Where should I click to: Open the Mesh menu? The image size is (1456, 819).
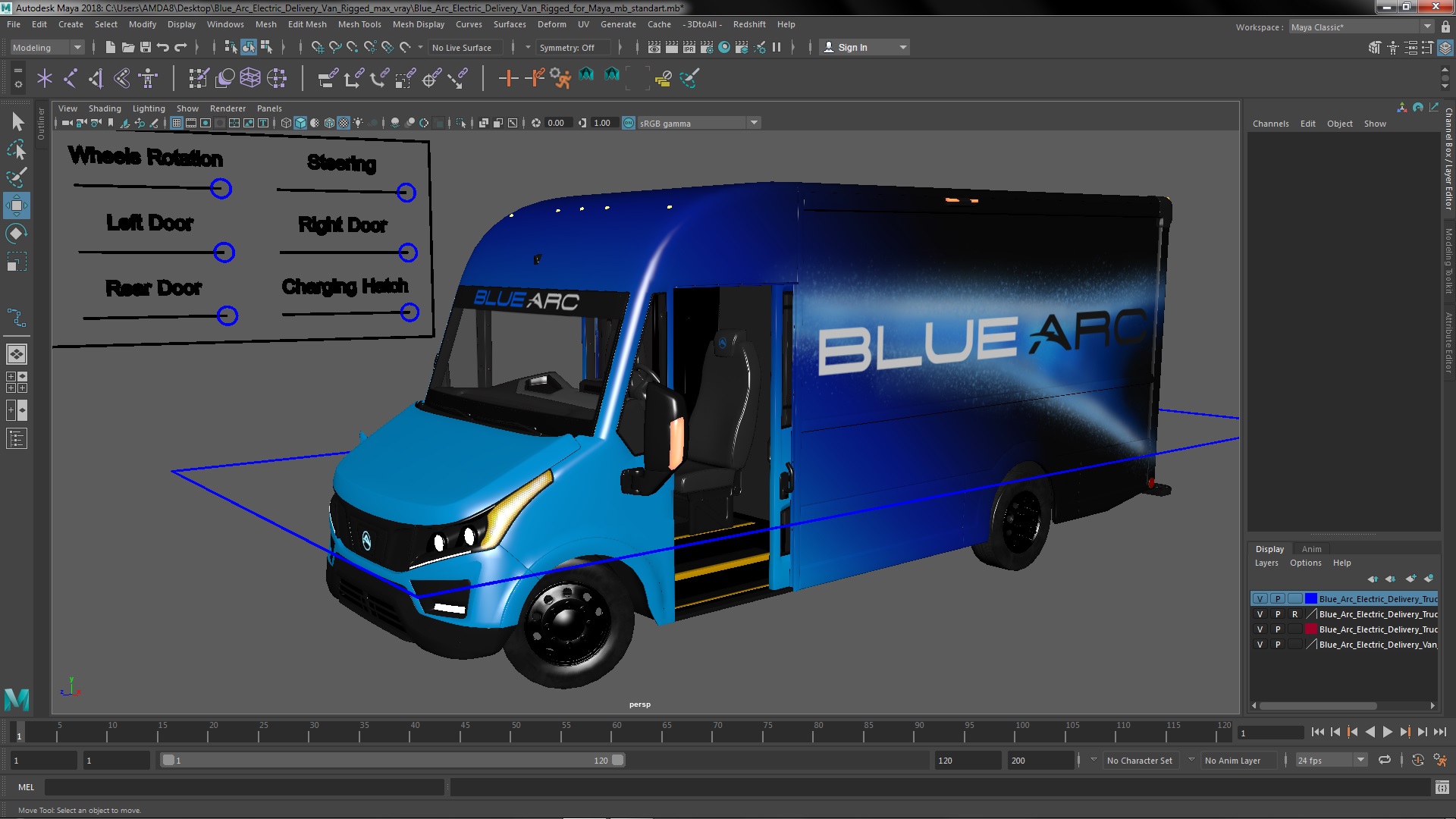point(267,24)
